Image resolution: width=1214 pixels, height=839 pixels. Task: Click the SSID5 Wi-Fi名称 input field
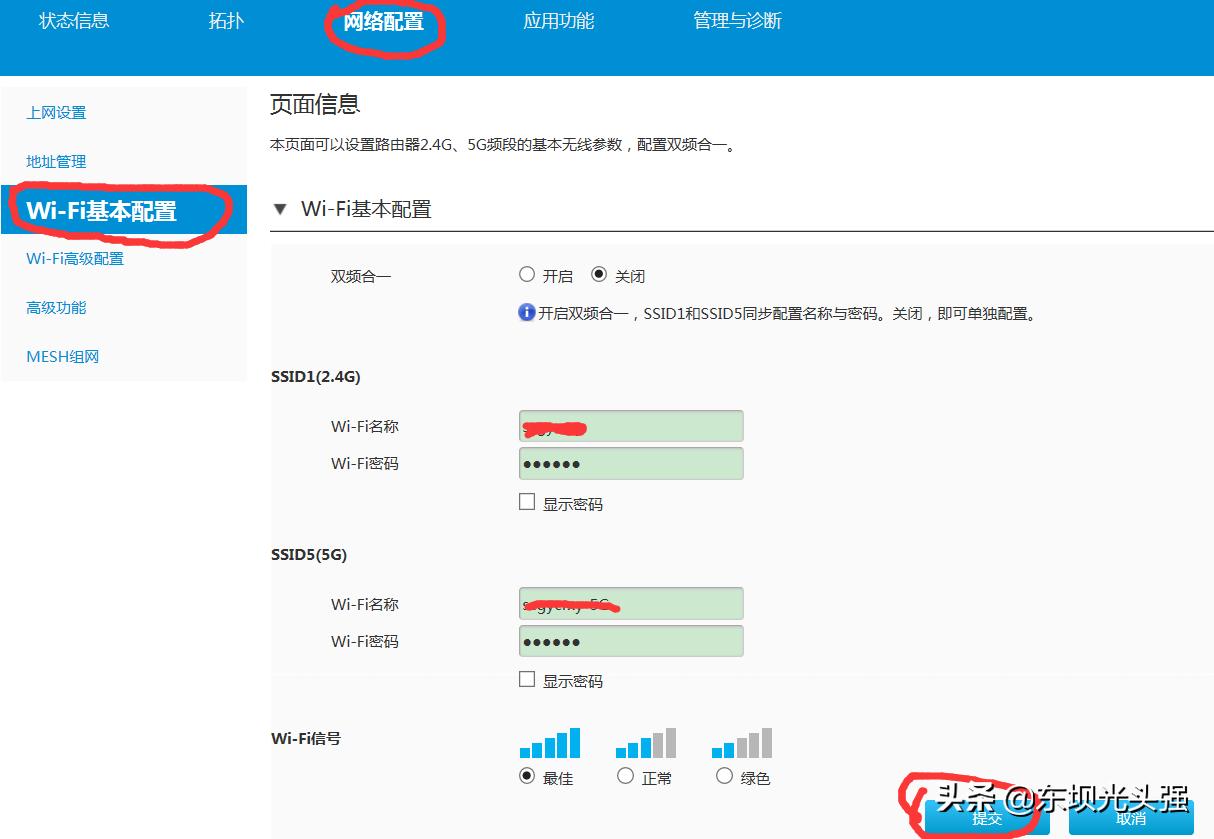pyautogui.click(x=631, y=603)
